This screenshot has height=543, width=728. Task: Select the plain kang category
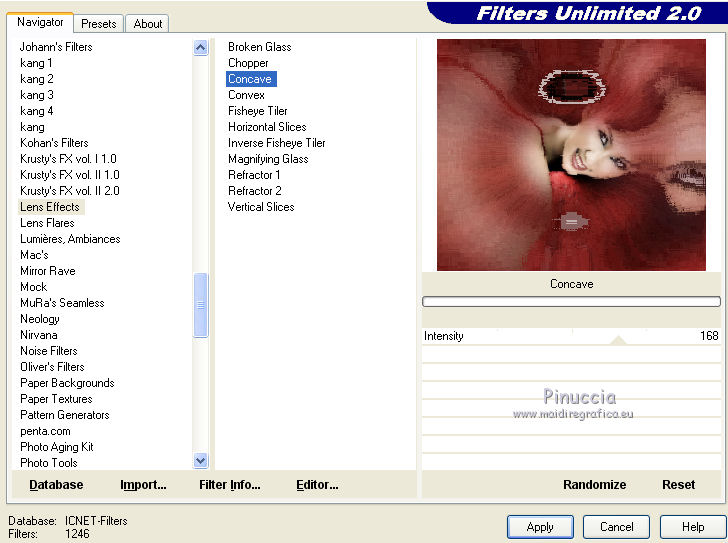pos(32,127)
